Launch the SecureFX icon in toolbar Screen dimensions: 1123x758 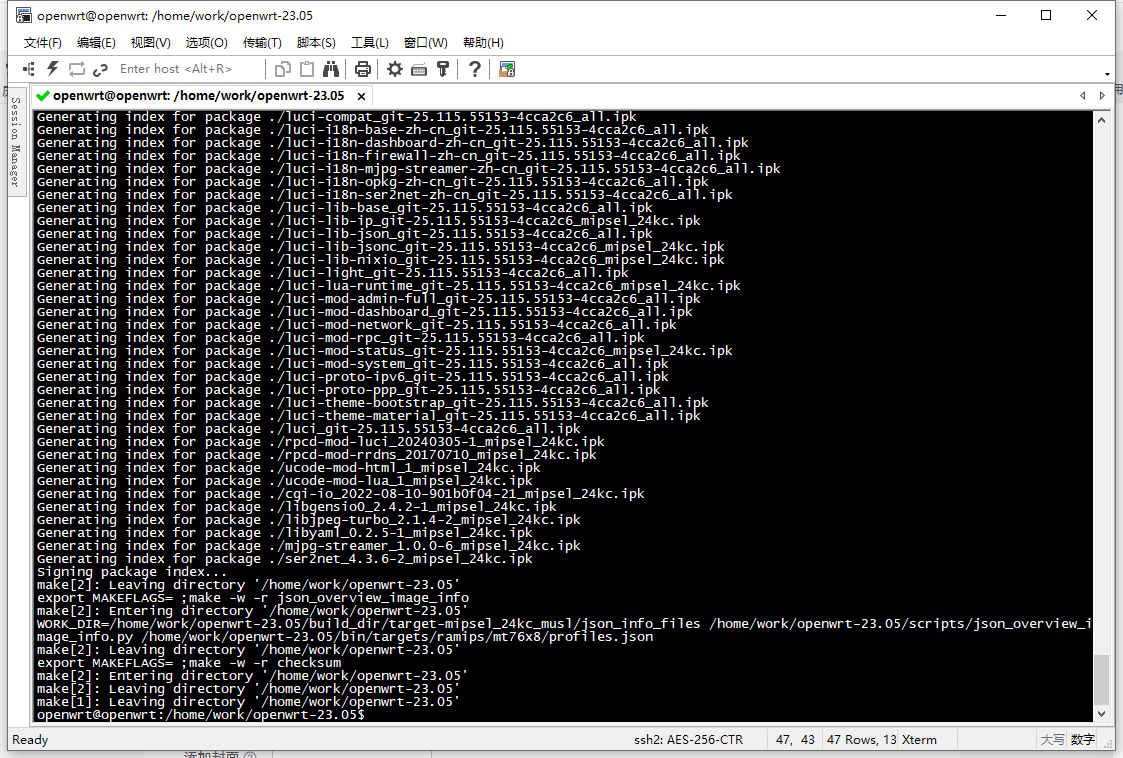point(507,69)
